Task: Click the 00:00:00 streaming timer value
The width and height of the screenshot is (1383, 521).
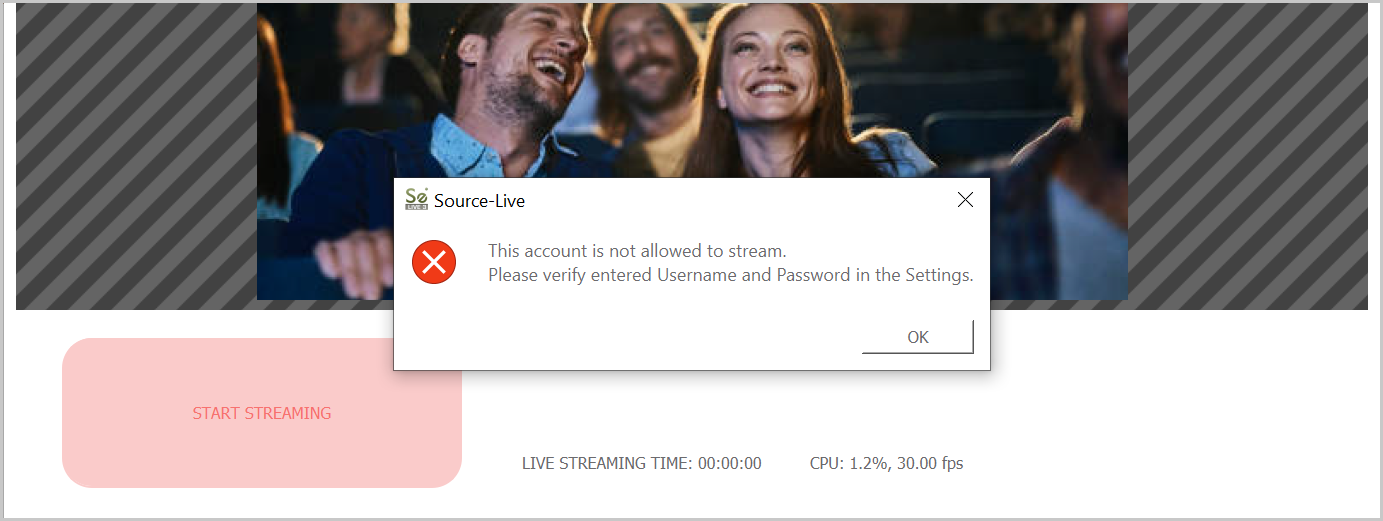Action: coord(731,463)
